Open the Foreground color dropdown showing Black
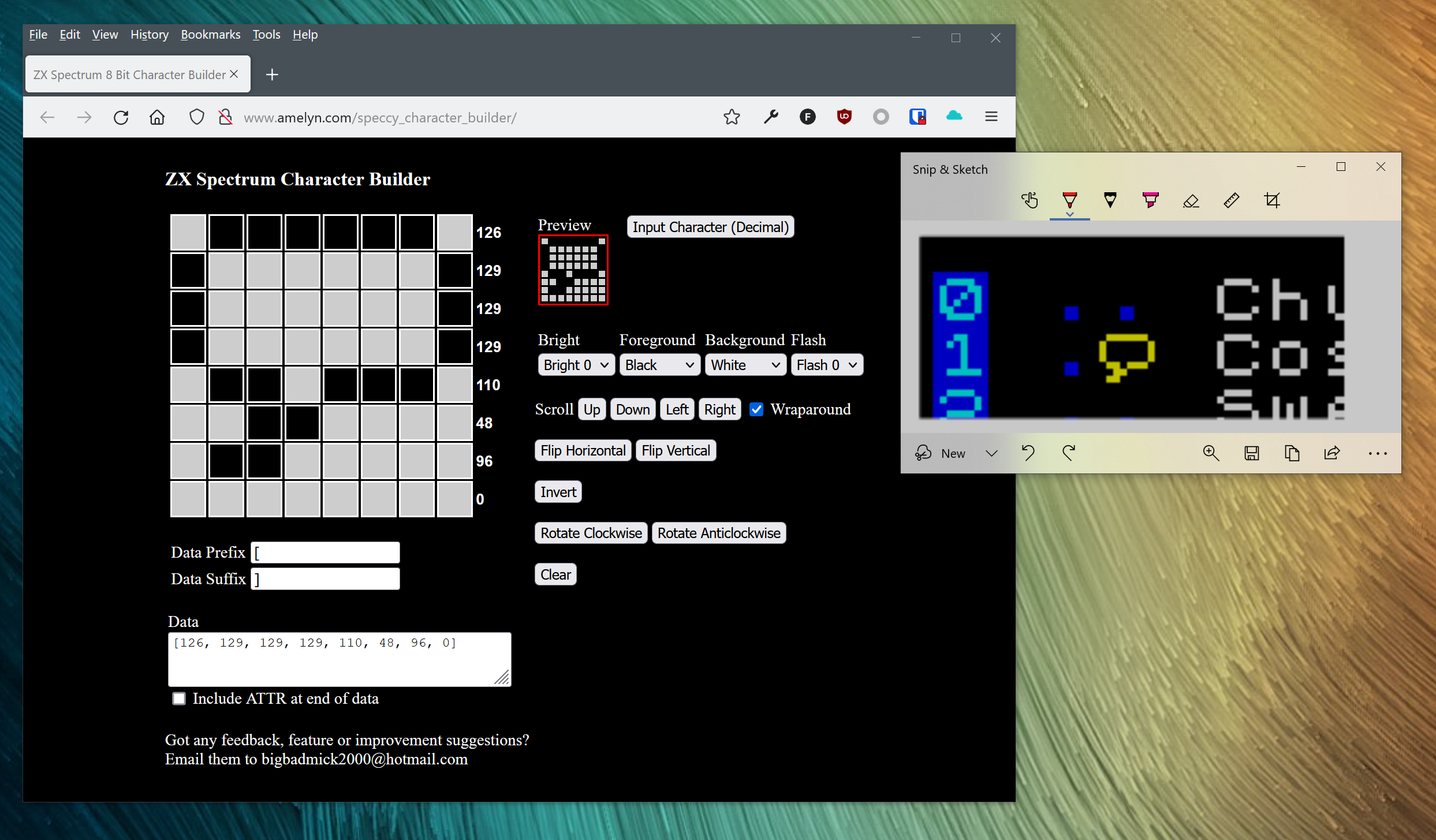 coord(659,365)
